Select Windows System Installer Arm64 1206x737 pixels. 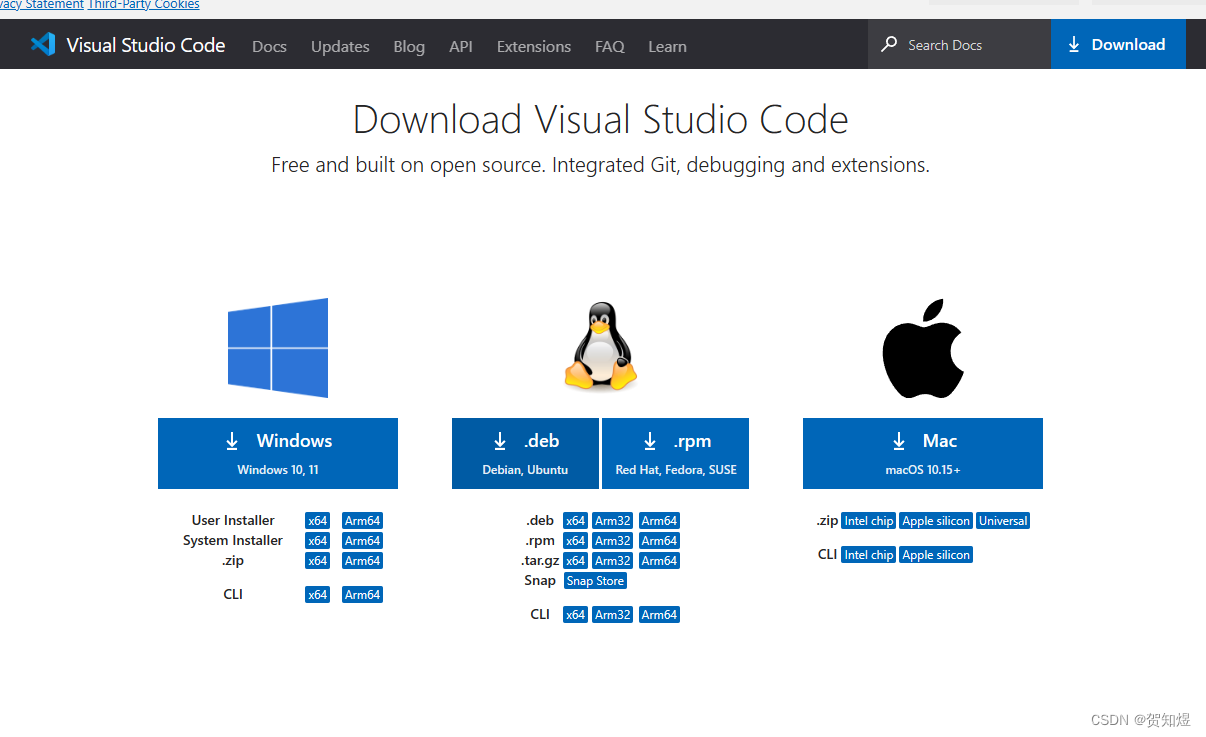[x=362, y=541]
